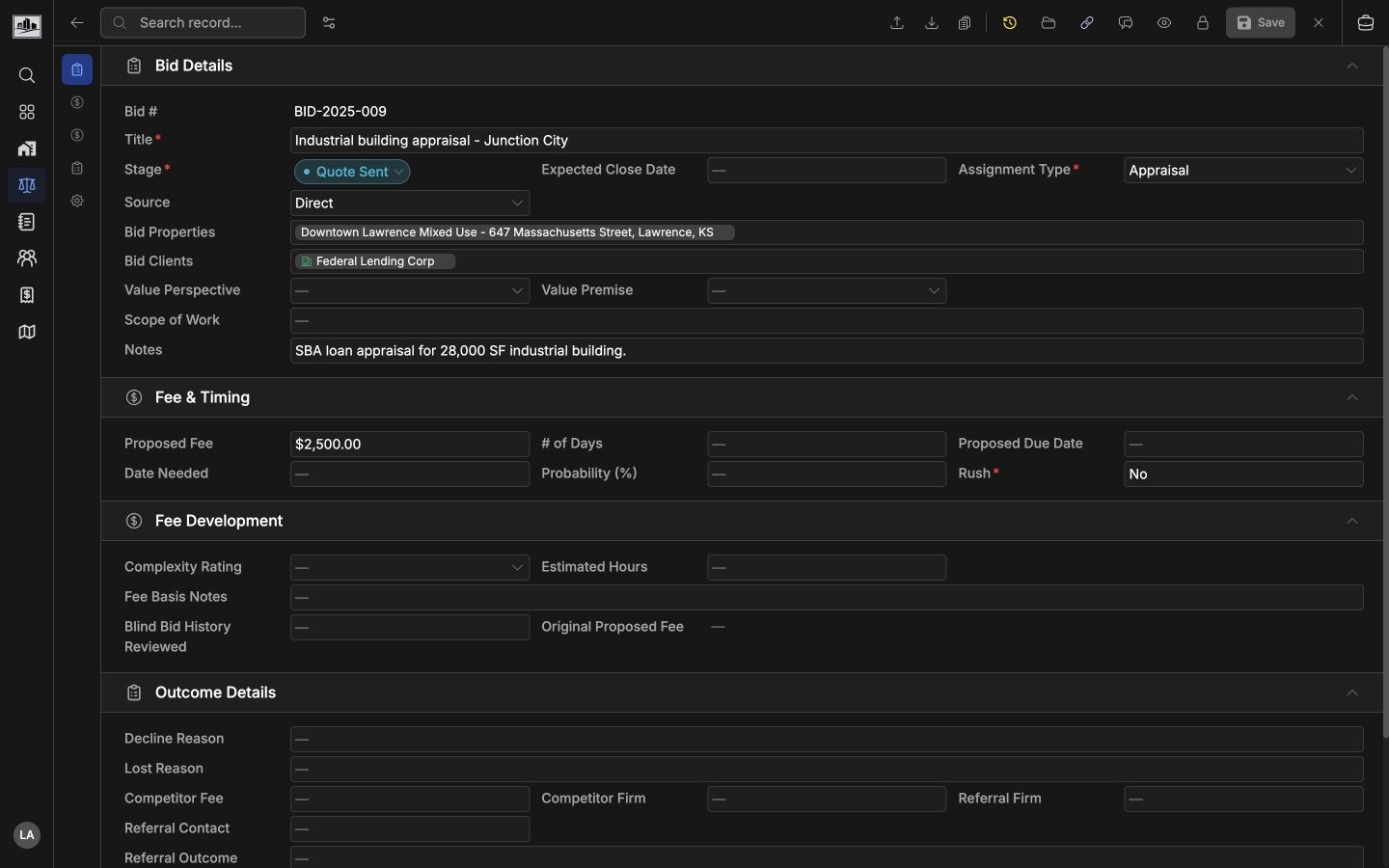The image size is (1389, 868).
Task: Click the copy clipboard icon in toolbar
Action: pyautogui.click(x=967, y=23)
